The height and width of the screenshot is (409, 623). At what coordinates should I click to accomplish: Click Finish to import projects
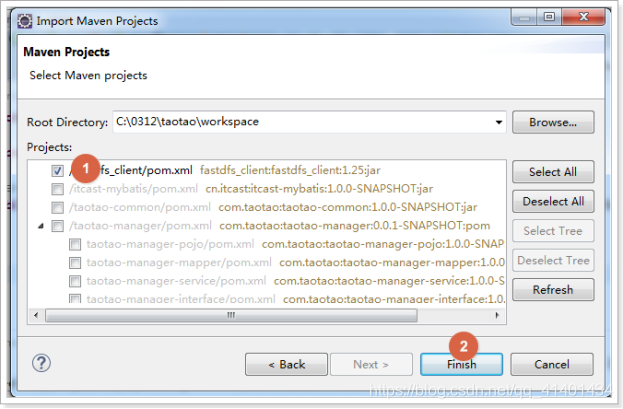tap(462, 364)
